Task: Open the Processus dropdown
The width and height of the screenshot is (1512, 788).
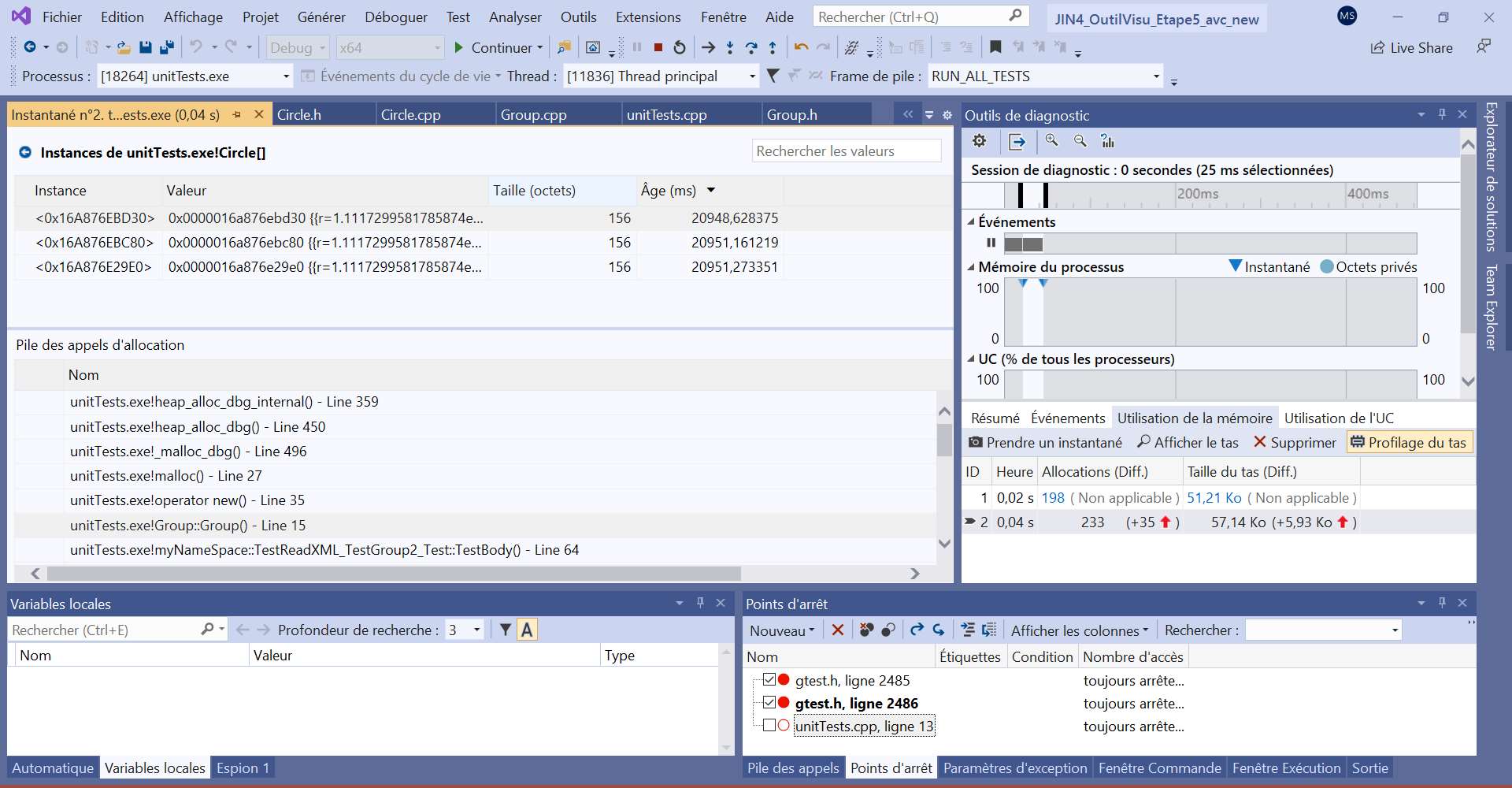Action: [x=287, y=76]
